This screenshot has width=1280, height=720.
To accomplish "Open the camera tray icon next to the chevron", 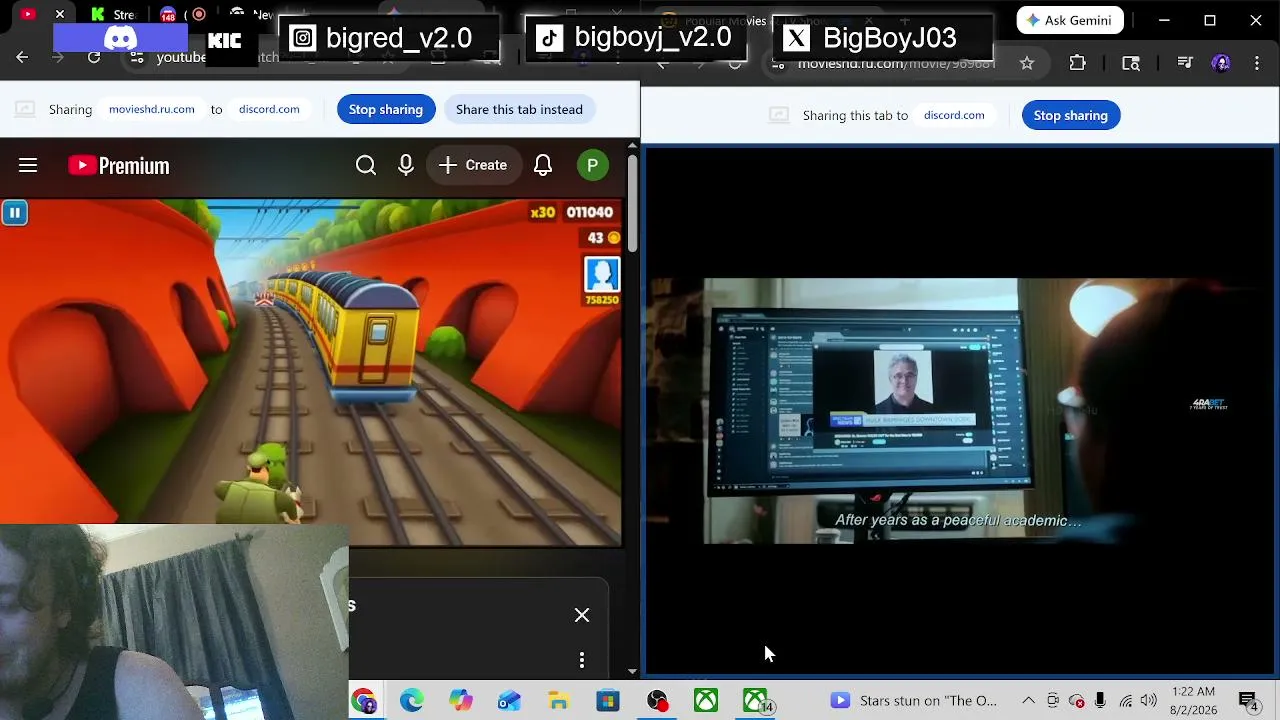I will (x=1053, y=701).
